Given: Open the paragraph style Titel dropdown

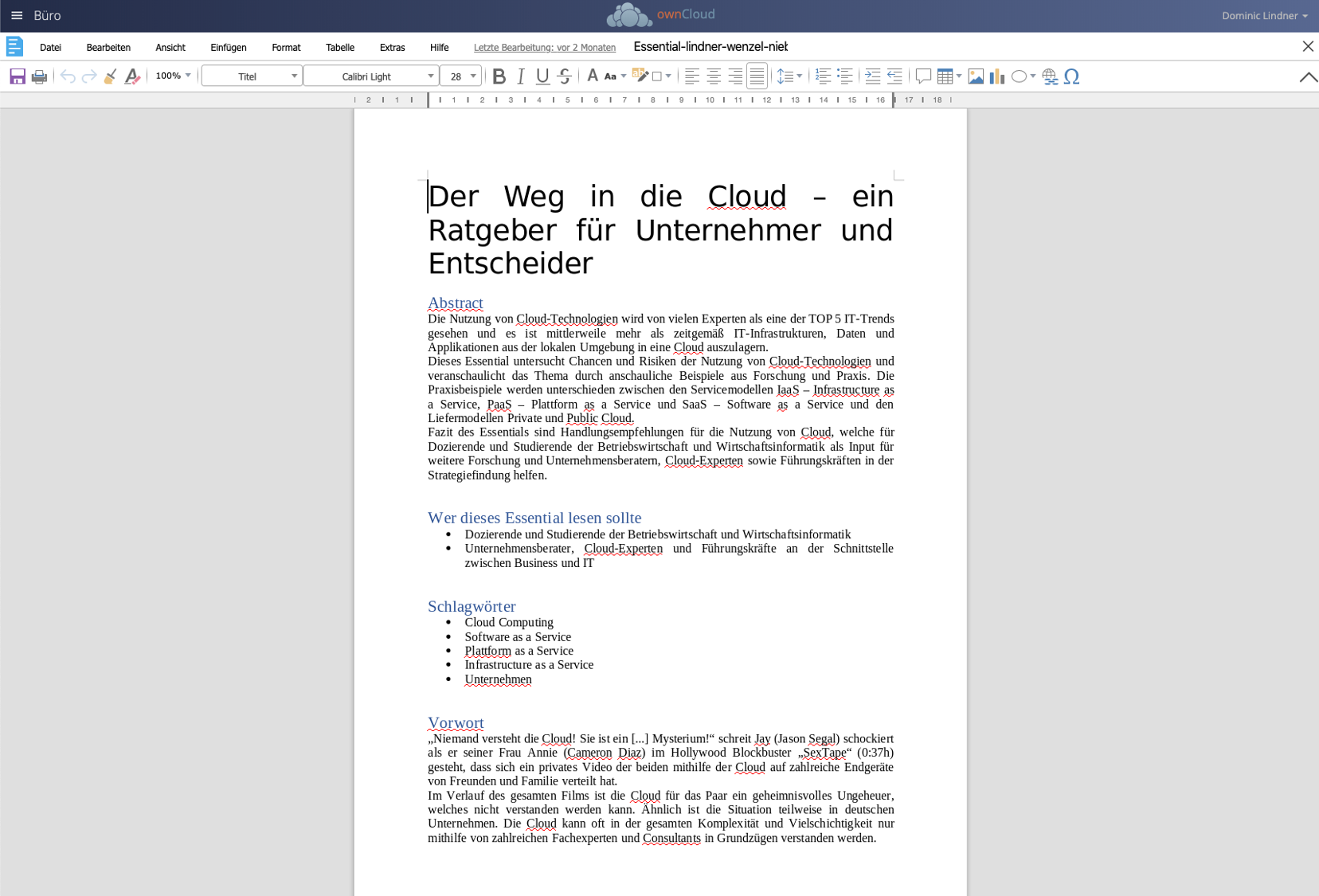Looking at the screenshot, I should [252, 76].
